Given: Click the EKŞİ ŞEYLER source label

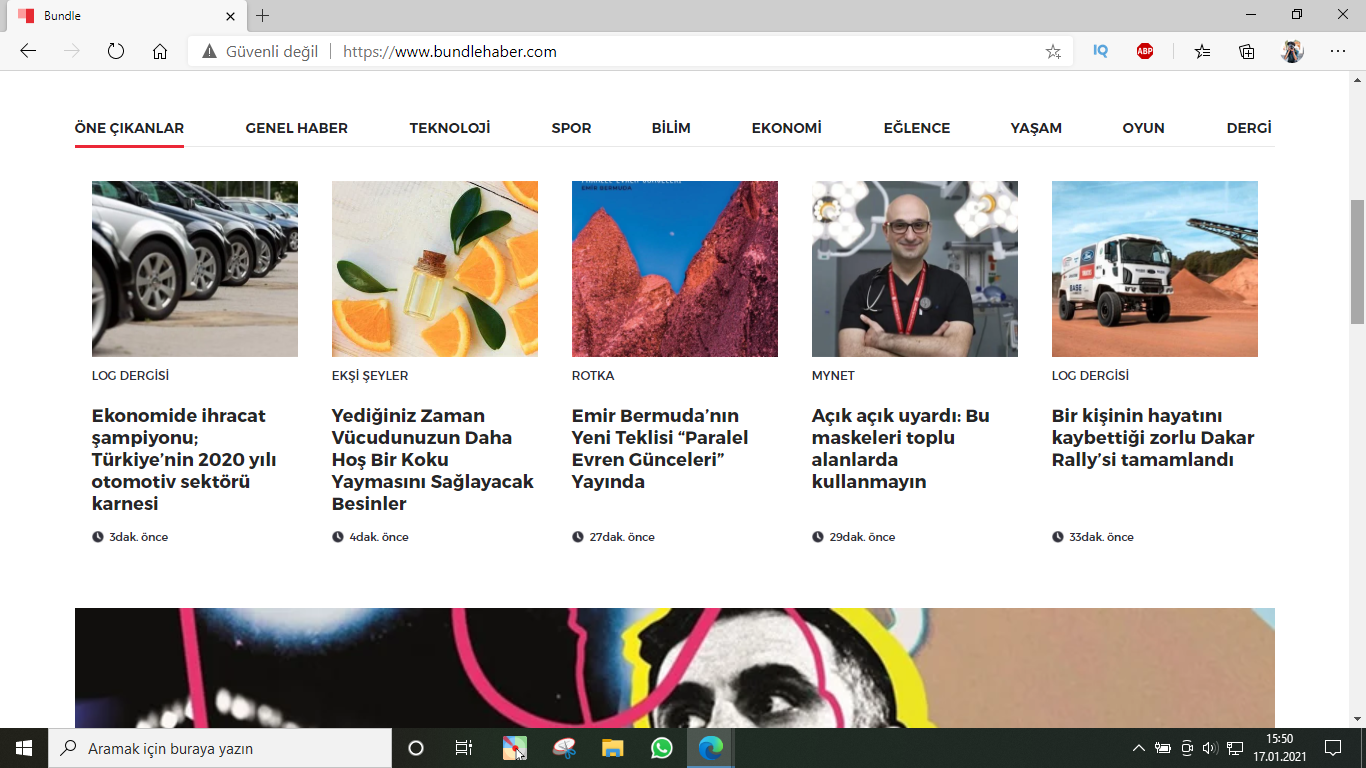Looking at the screenshot, I should coord(370,376).
